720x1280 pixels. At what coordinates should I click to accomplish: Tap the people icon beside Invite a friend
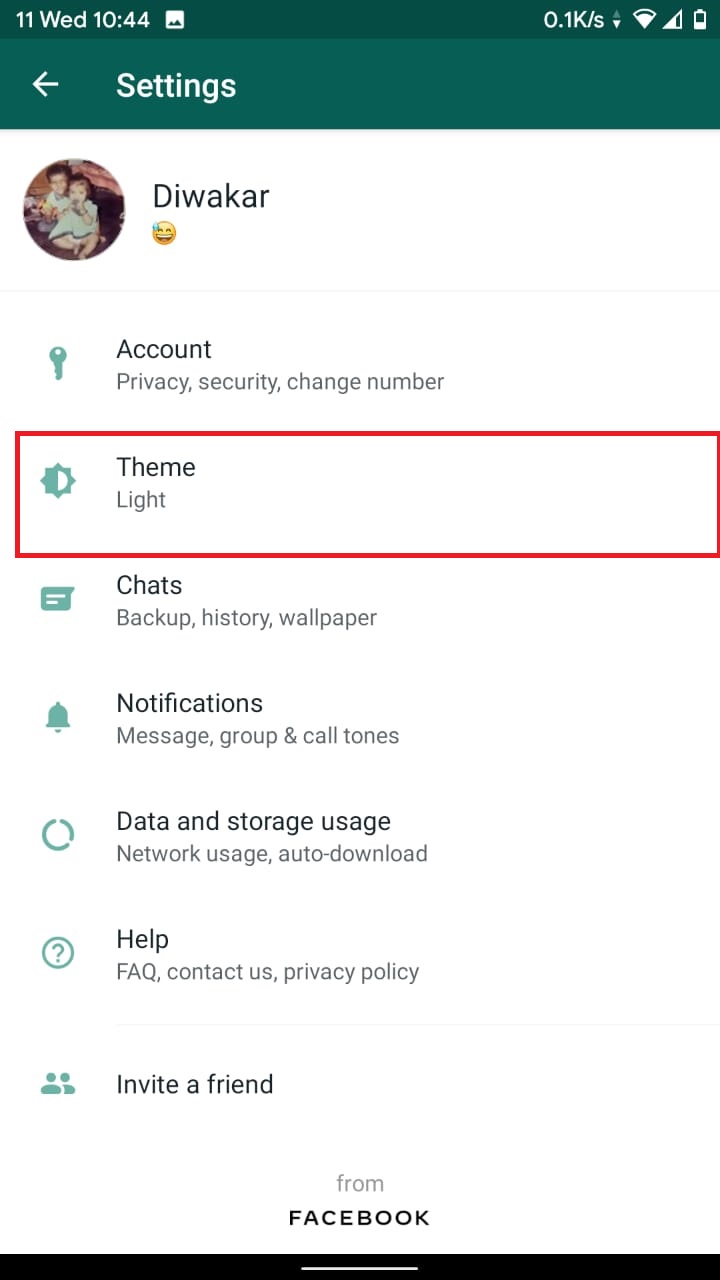[58, 1083]
